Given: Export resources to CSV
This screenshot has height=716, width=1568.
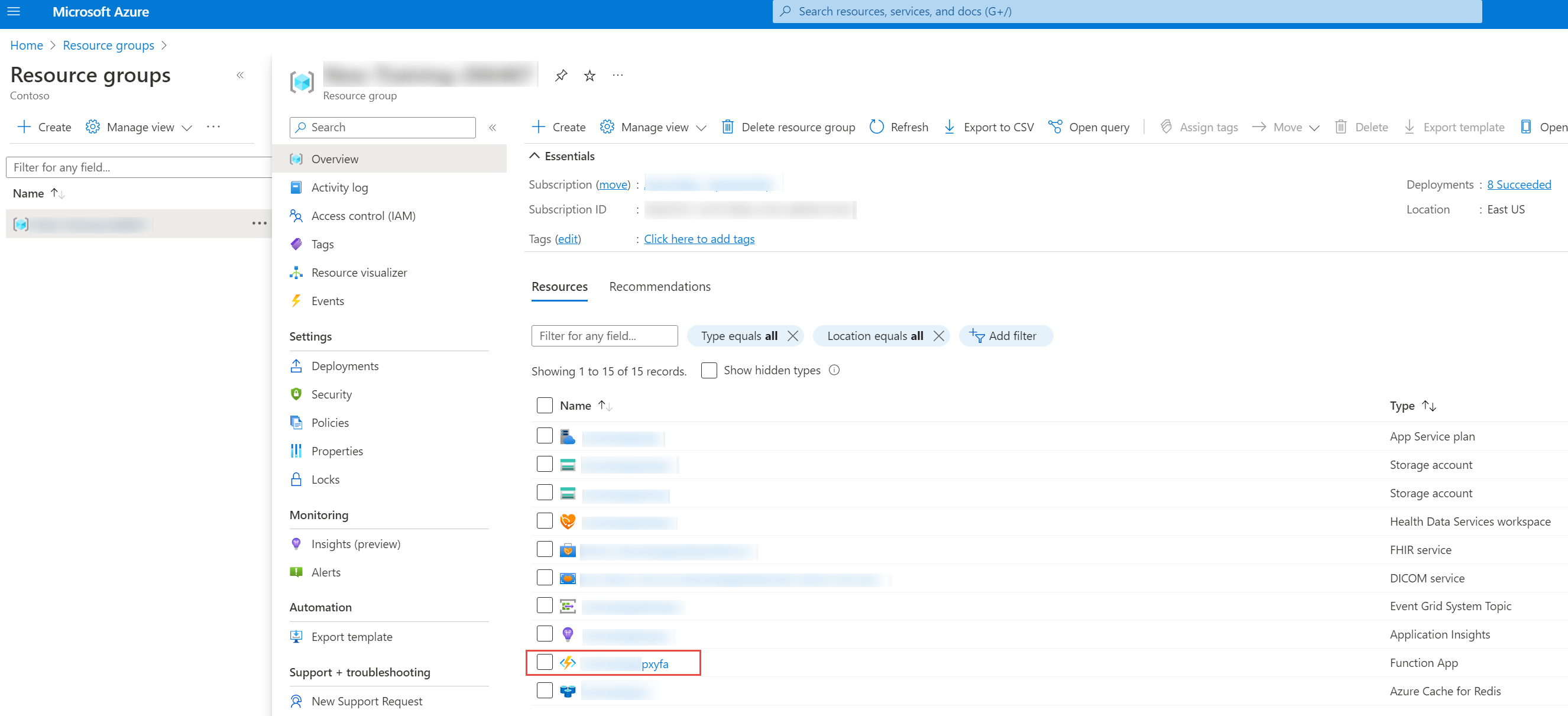Looking at the screenshot, I should click(988, 127).
